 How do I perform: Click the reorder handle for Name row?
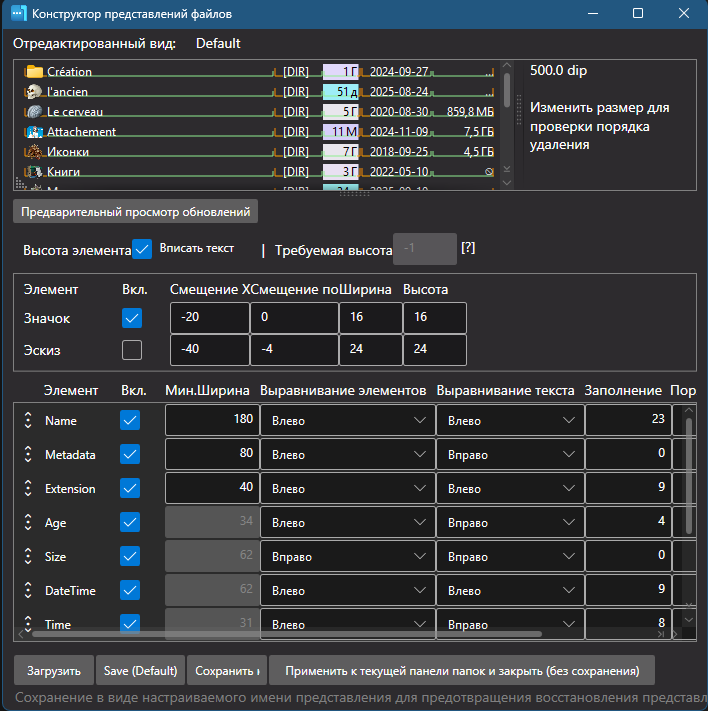[x=28, y=421]
